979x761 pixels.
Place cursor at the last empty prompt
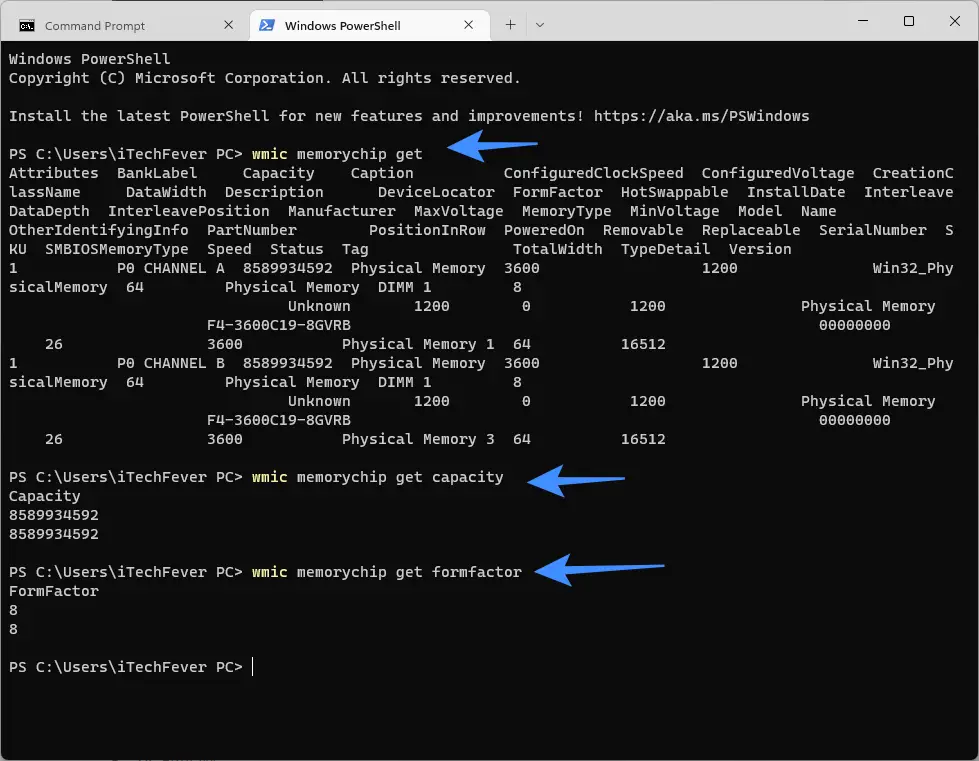[253, 667]
